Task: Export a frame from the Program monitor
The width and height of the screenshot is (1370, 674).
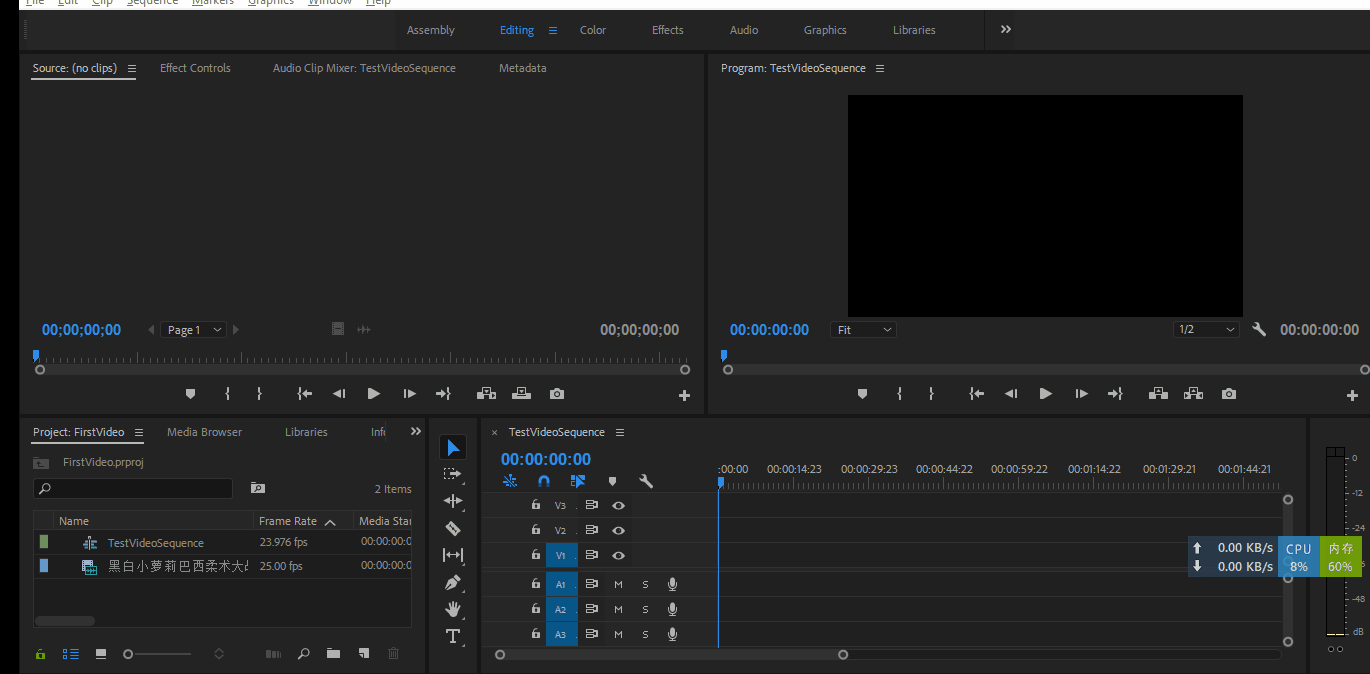Action: coord(1229,394)
